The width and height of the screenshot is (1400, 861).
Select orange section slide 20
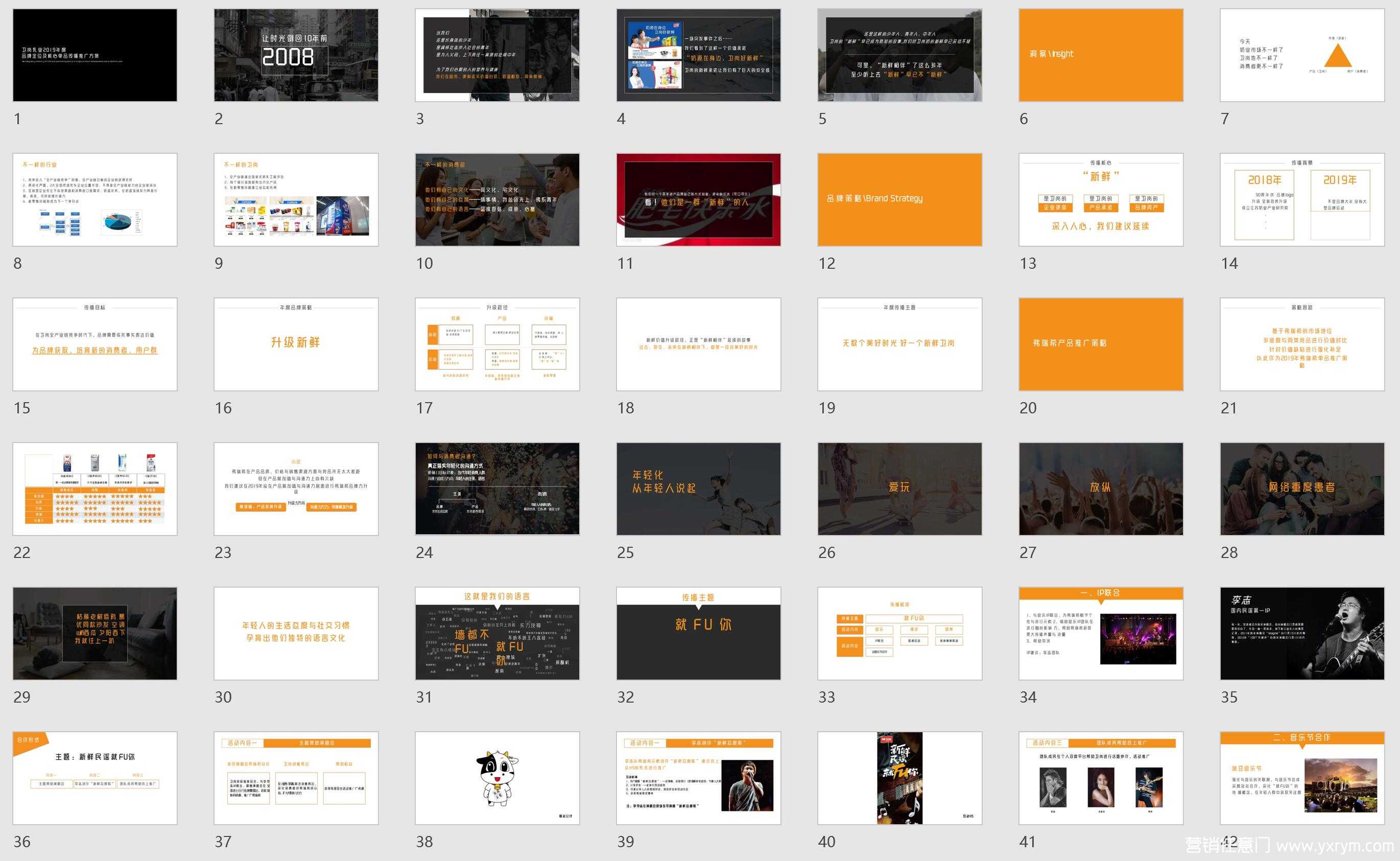tap(1101, 344)
